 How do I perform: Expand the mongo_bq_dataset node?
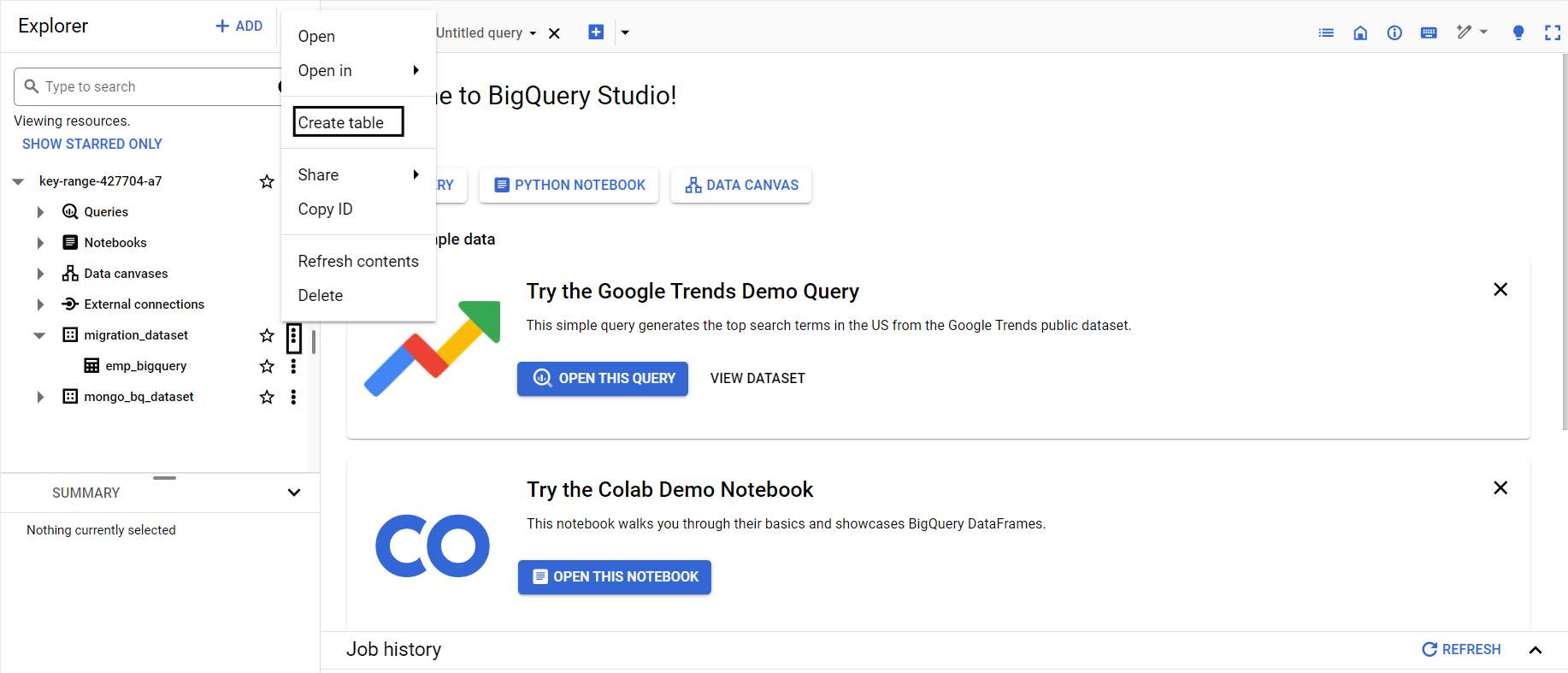pyautogui.click(x=40, y=397)
